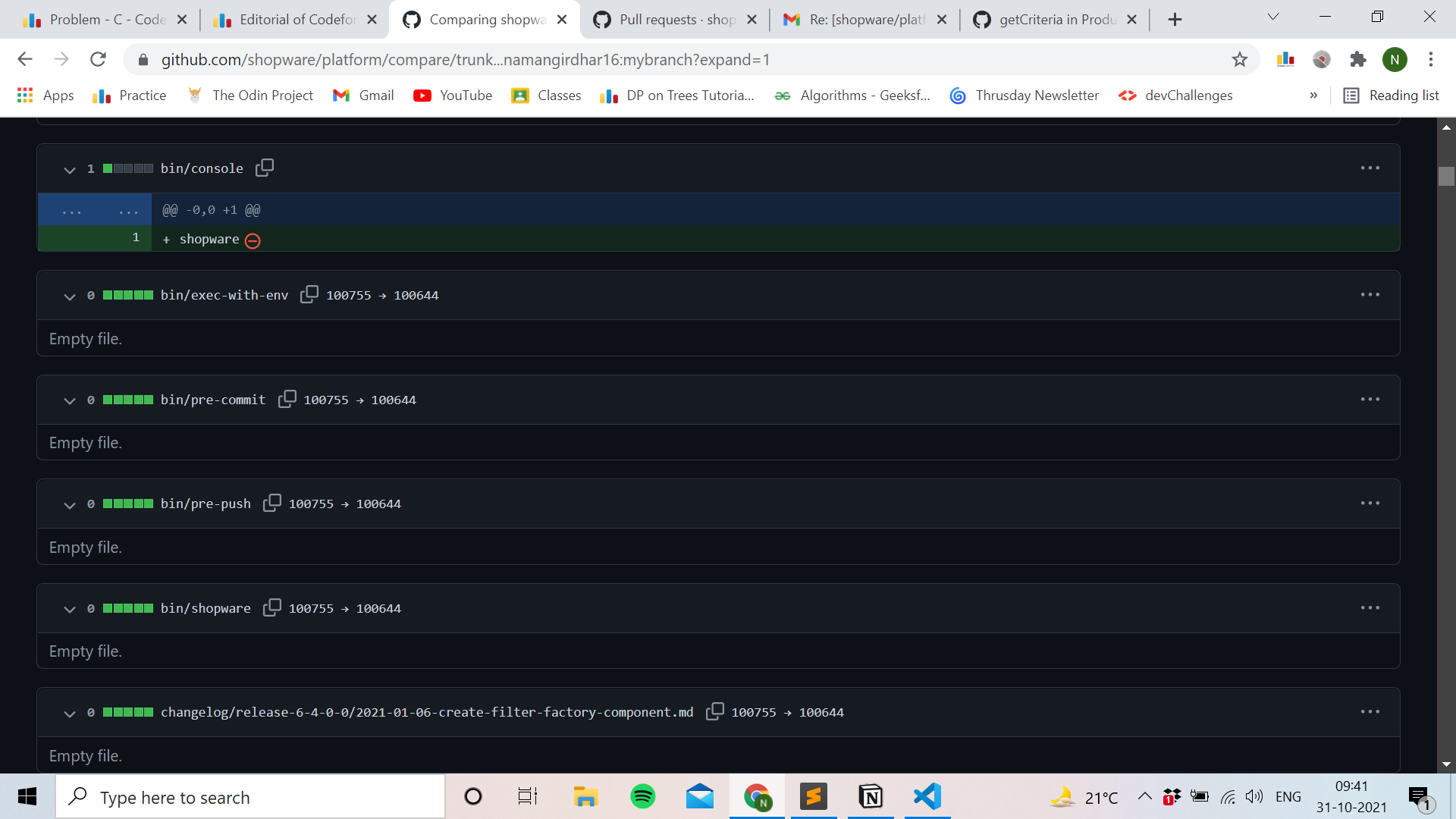The width and height of the screenshot is (1456, 819).
Task: Copy the file path of bin/shopware
Action: pos(271,607)
